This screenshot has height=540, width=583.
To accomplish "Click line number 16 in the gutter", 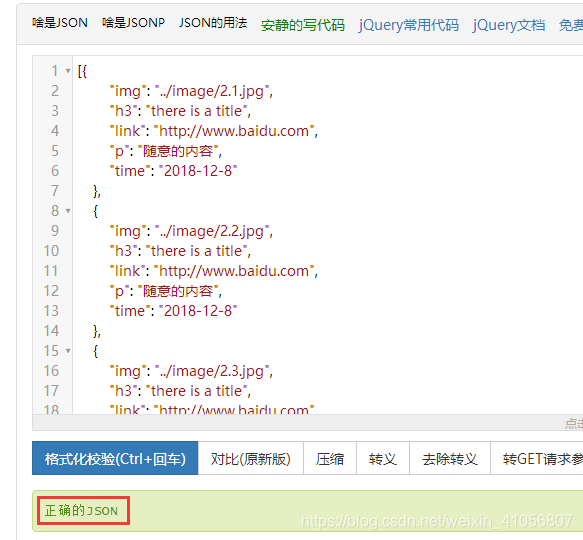I will pos(51,371).
